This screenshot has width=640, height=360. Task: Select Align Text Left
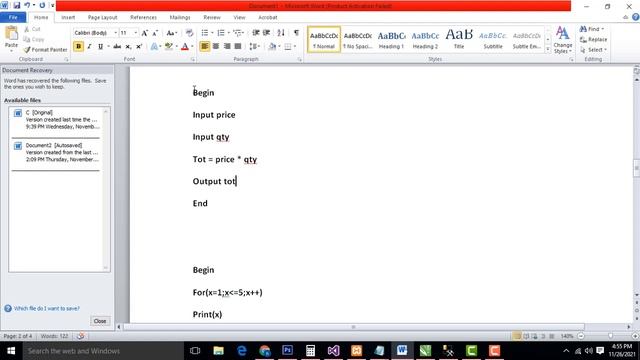pyautogui.click(x=205, y=47)
